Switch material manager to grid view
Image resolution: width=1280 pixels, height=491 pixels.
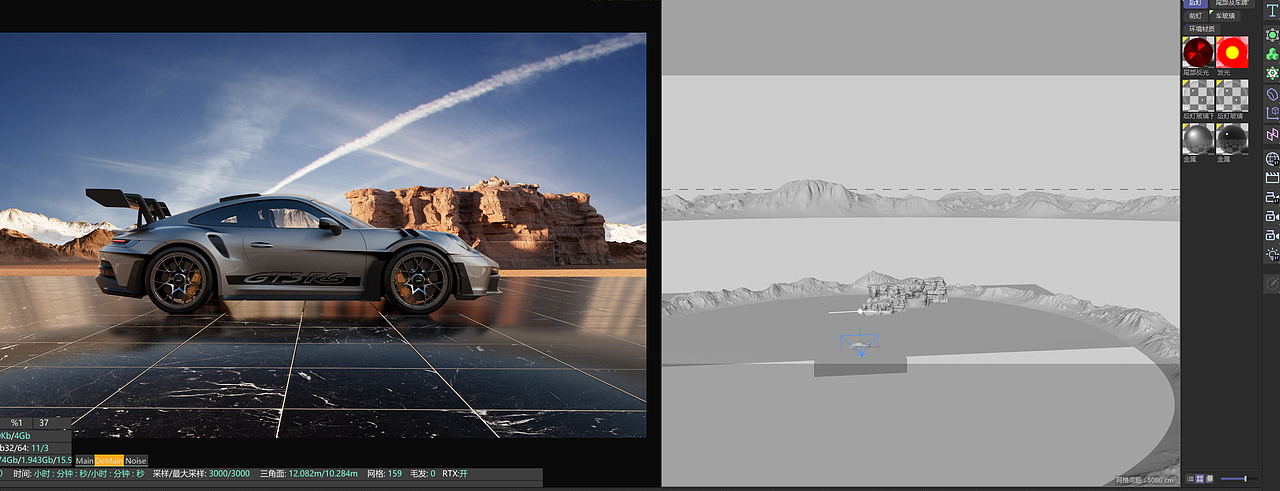point(1198,480)
